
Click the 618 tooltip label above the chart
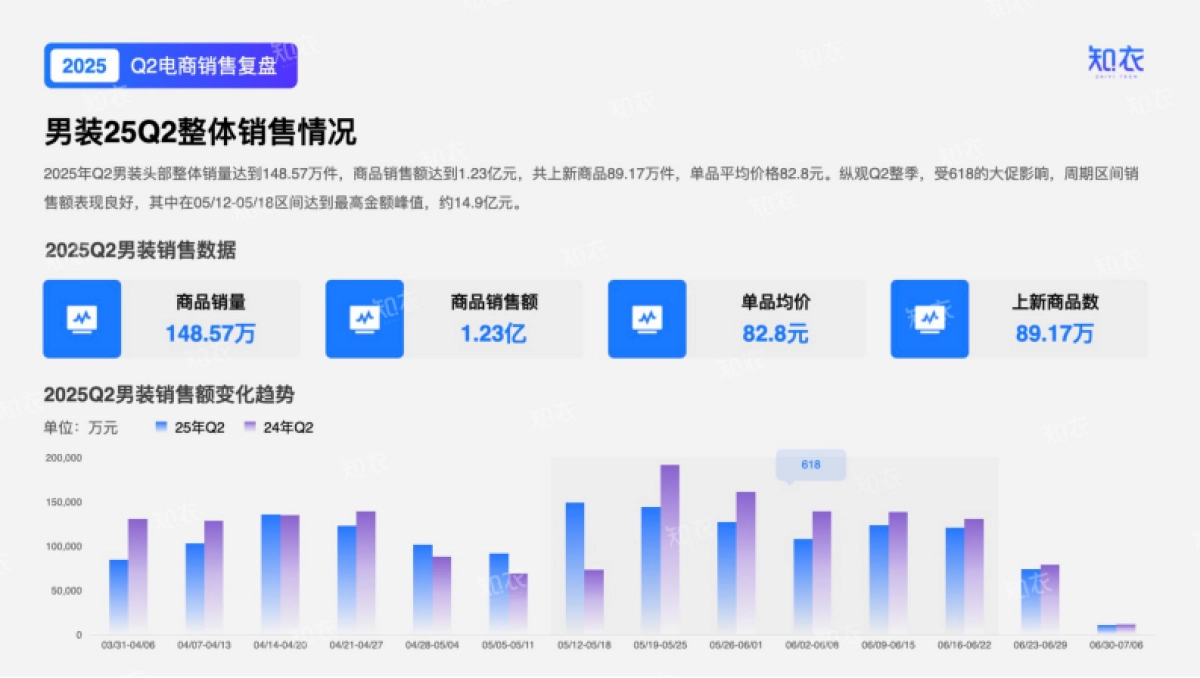point(810,465)
